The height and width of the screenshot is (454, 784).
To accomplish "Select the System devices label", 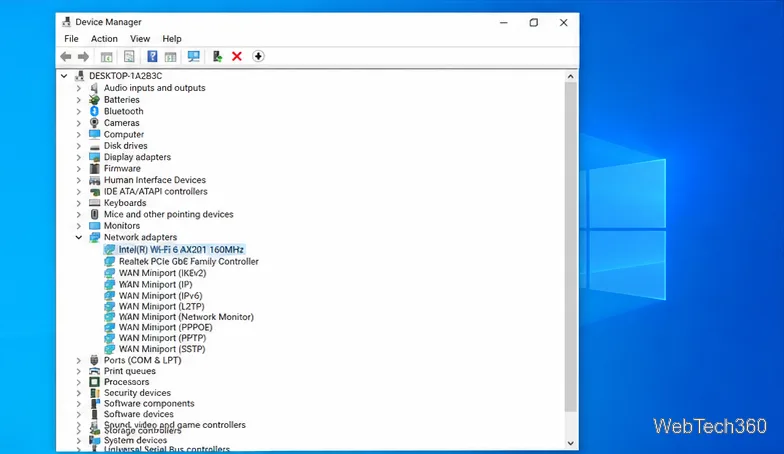I will pyautogui.click(x=136, y=440).
